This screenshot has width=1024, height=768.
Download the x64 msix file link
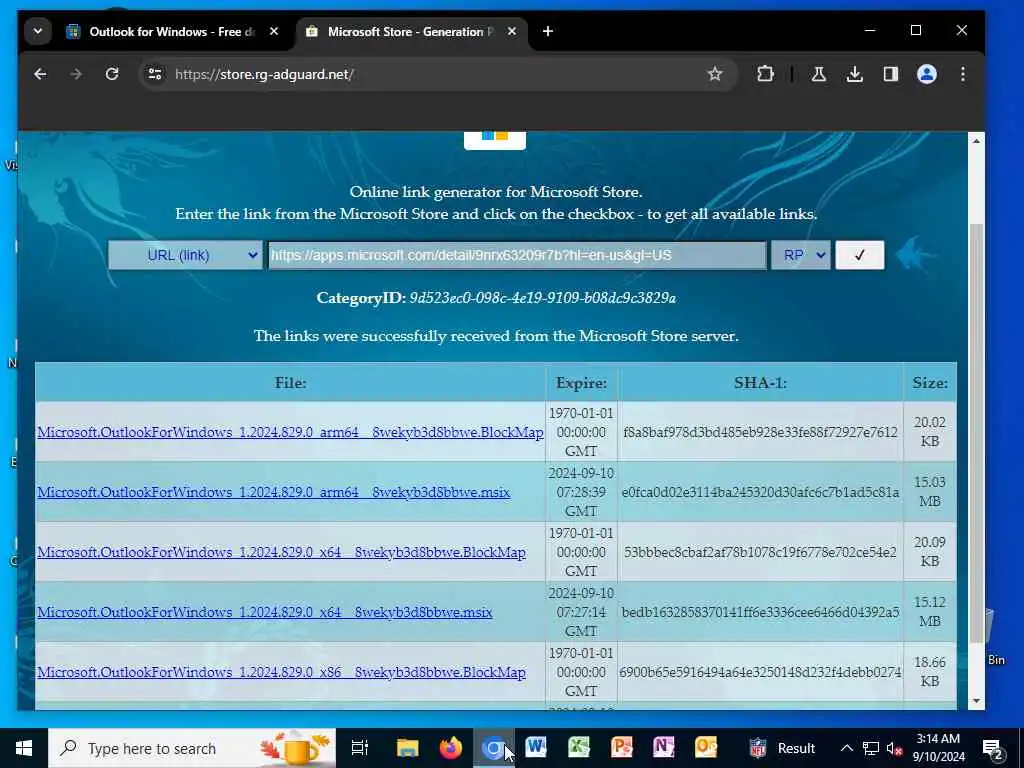coord(264,613)
